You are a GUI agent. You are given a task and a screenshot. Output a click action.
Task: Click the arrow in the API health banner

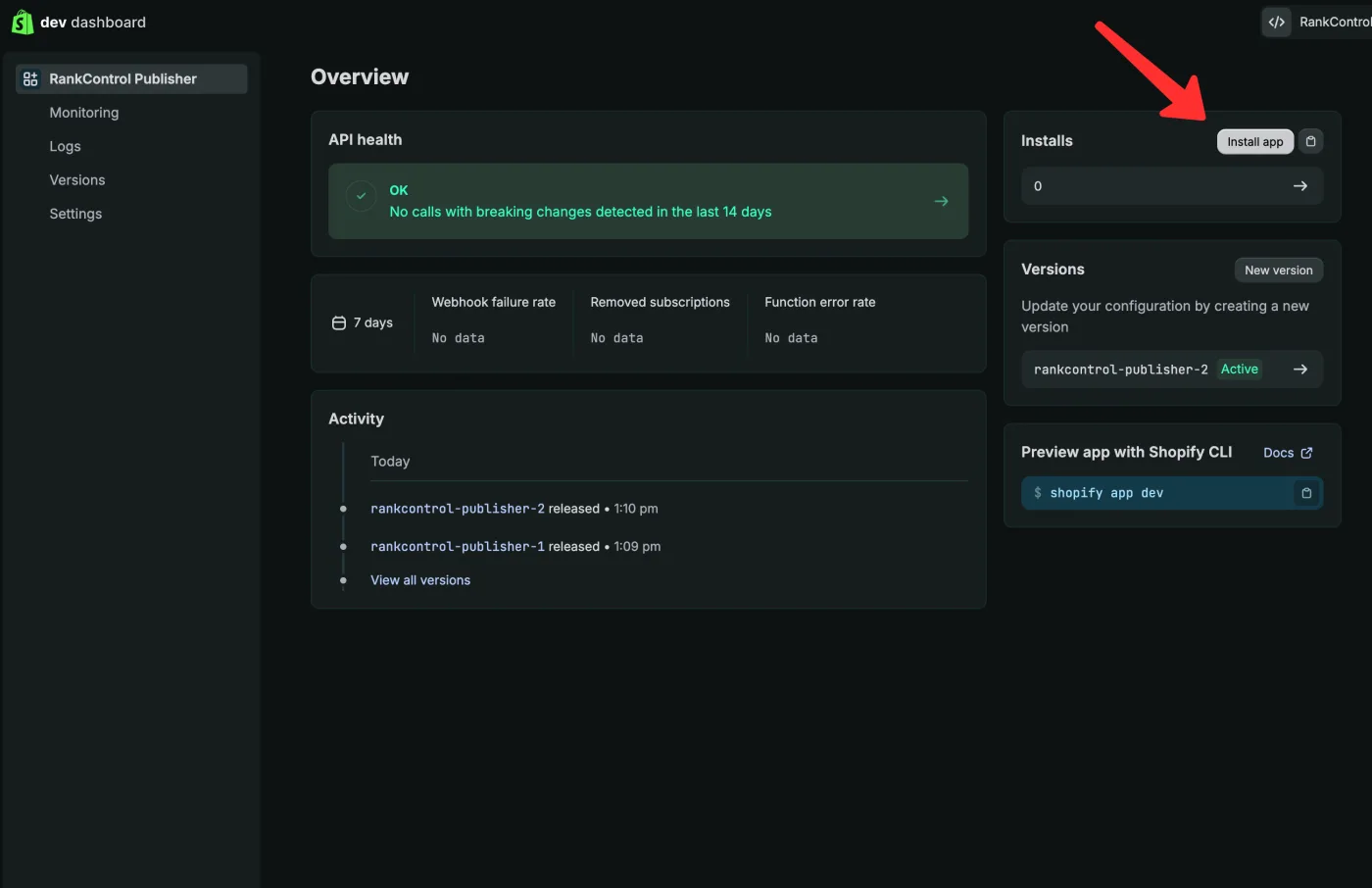(x=941, y=201)
